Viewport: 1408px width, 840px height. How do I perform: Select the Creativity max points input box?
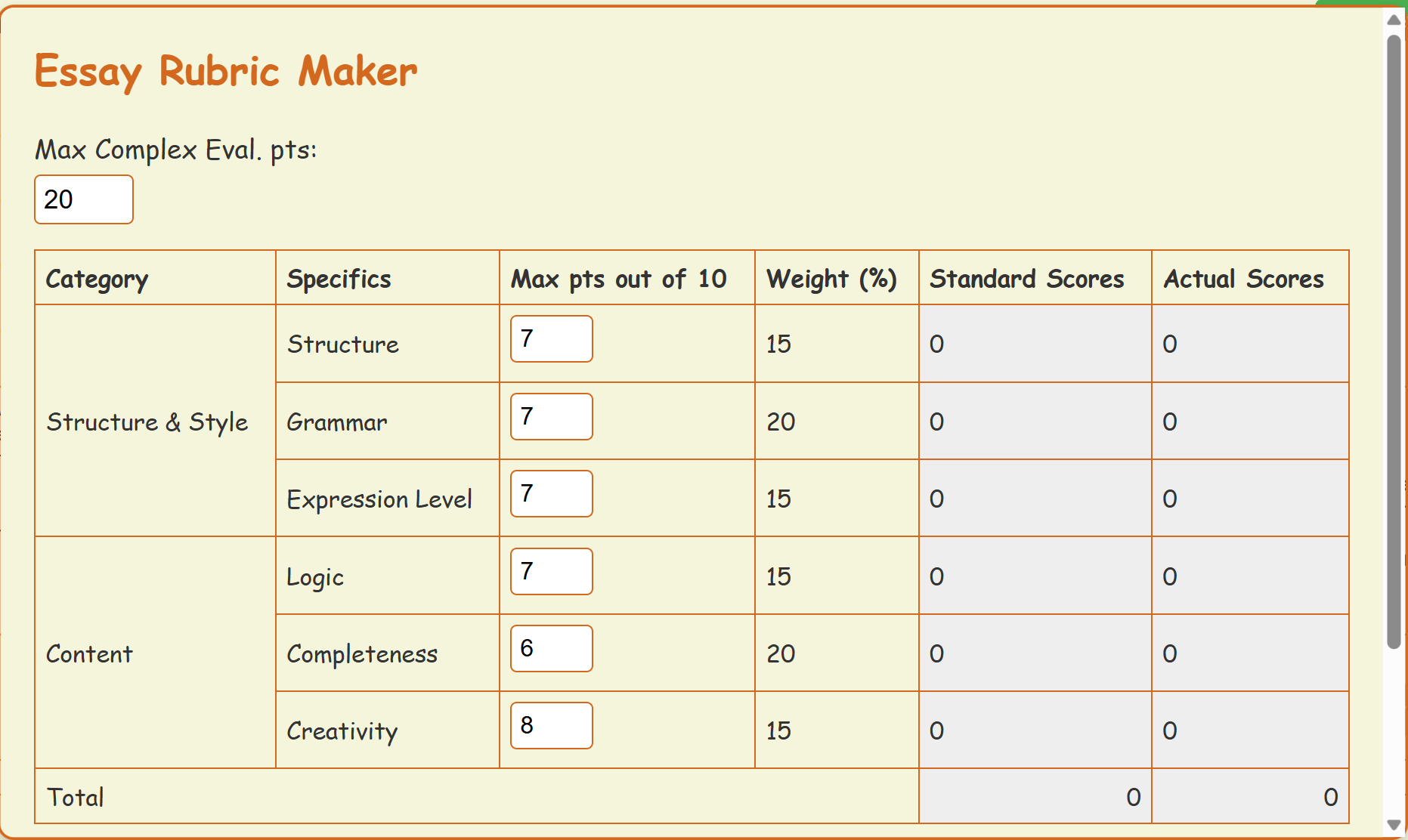click(x=552, y=725)
